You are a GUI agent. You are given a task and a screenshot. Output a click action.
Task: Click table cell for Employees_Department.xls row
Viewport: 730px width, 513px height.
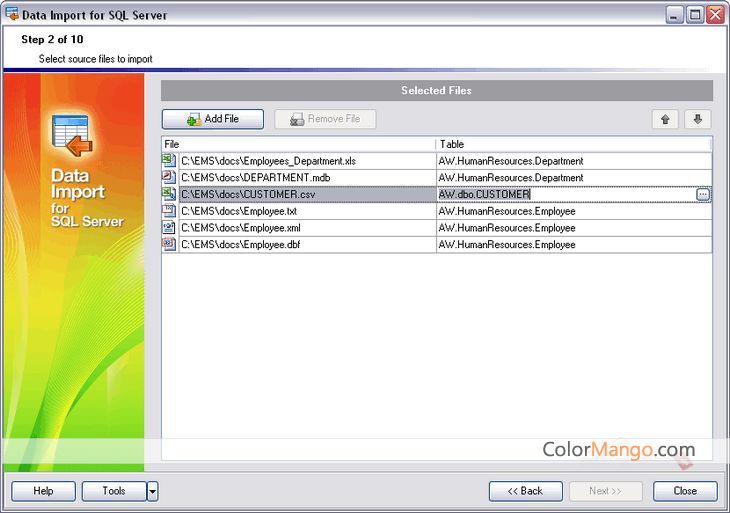[x=574, y=161]
